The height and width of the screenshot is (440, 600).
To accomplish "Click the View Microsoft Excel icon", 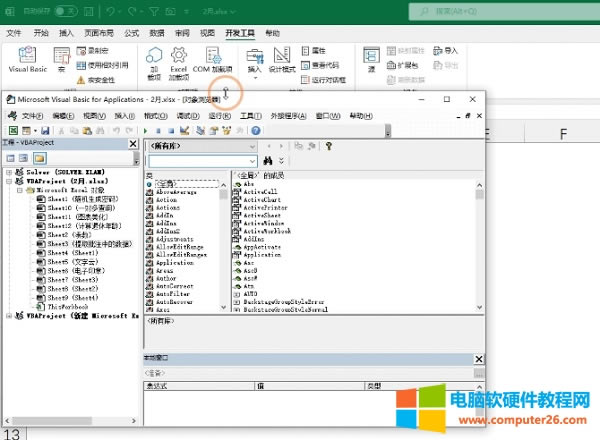I will click(x=13, y=131).
